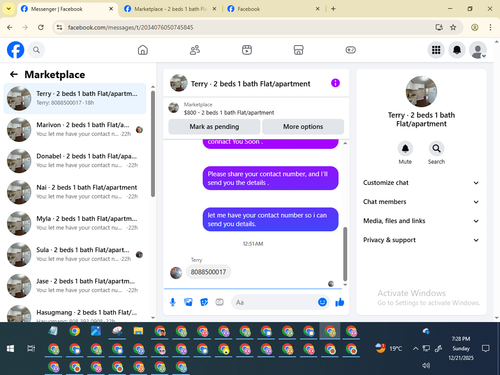Expand Privacy & support section
This screenshot has height=375, width=500.
pyautogui.click(x=421, y=240)
